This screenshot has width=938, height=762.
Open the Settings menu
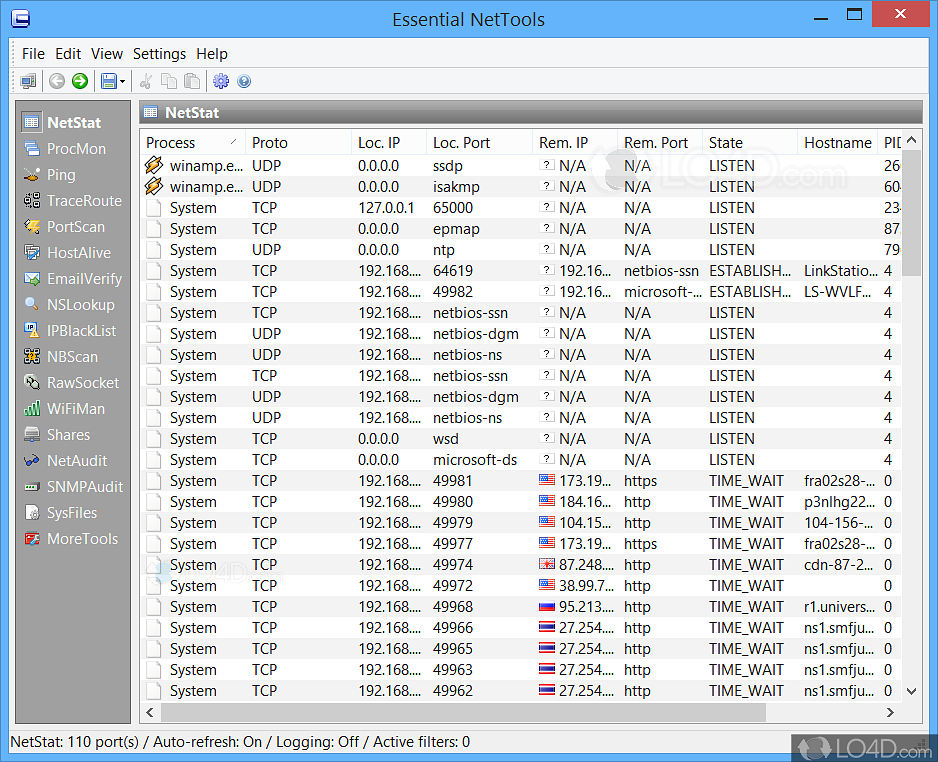tap(160, 54)
